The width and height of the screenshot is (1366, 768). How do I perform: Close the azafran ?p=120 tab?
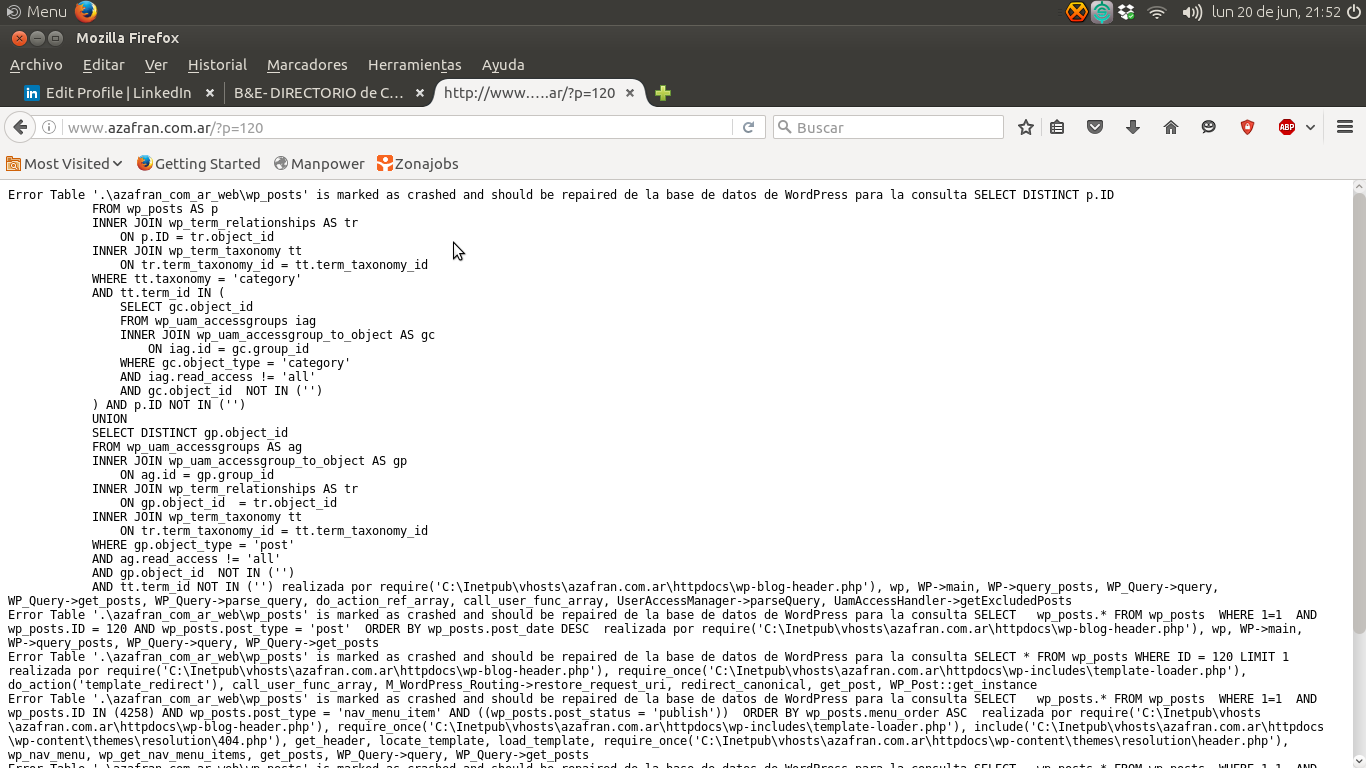tap(630, 93)
